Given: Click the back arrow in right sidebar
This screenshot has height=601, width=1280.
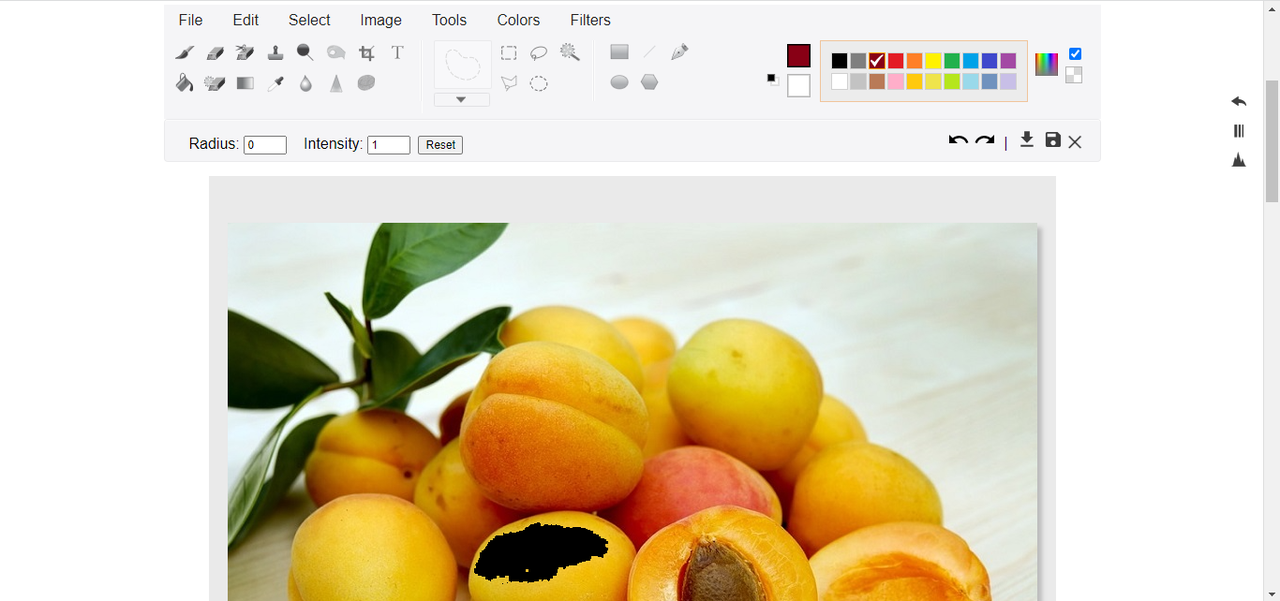Looking at the screenshot, I should (x=1239, y=101).
